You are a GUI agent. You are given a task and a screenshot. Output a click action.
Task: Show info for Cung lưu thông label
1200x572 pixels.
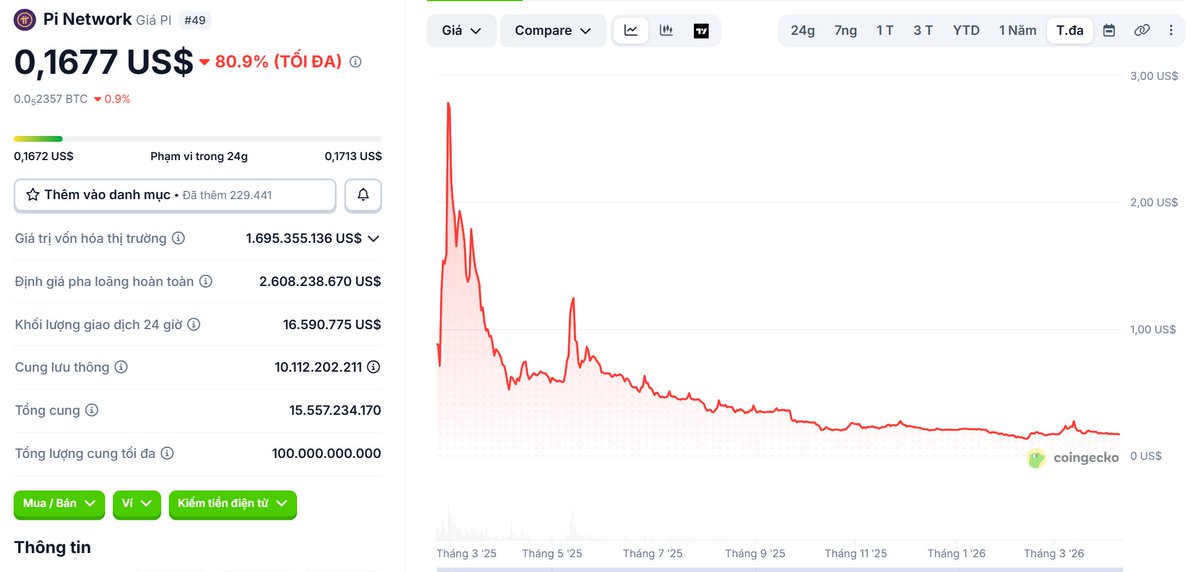121,368
